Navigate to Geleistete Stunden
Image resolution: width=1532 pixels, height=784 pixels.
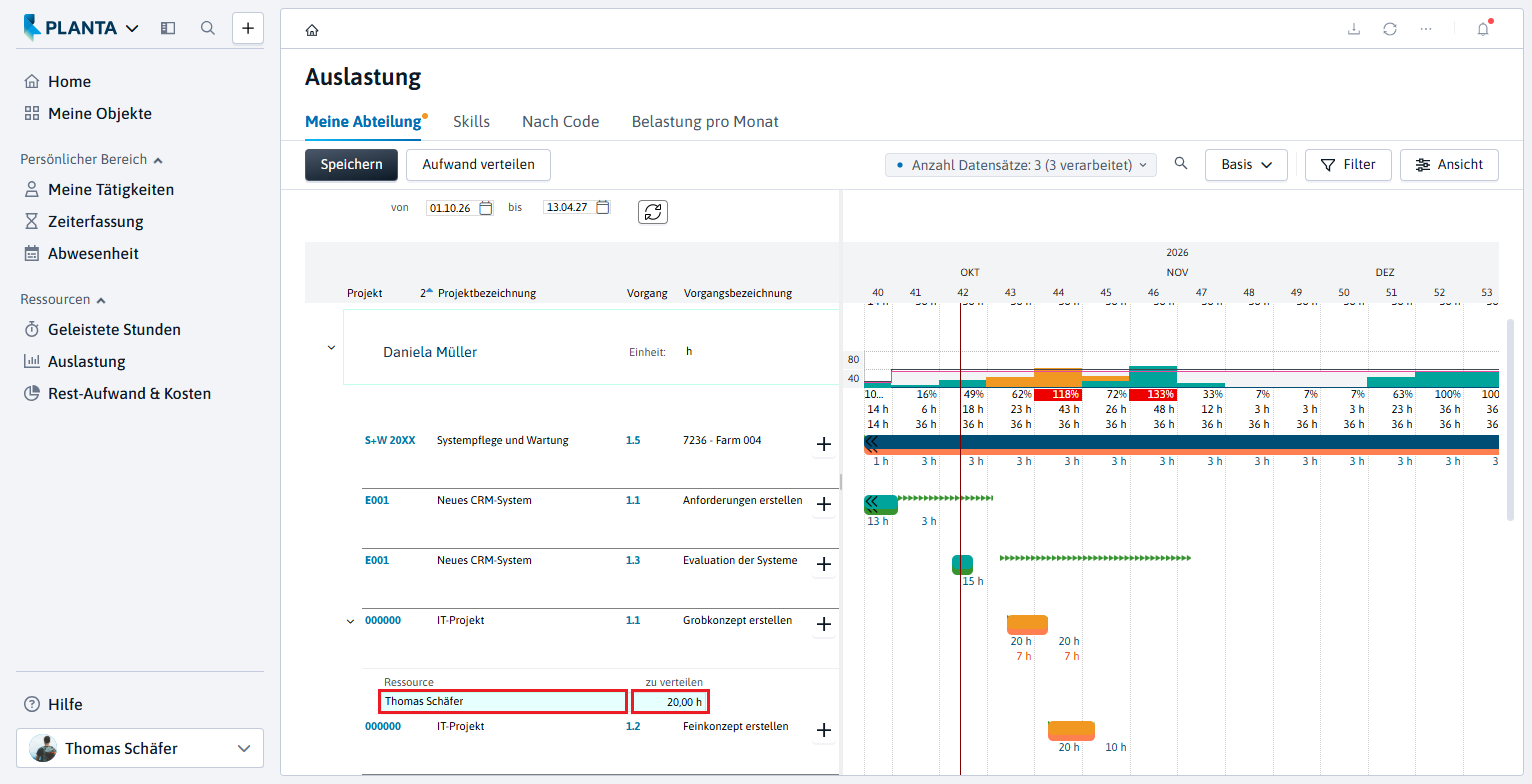114,330
